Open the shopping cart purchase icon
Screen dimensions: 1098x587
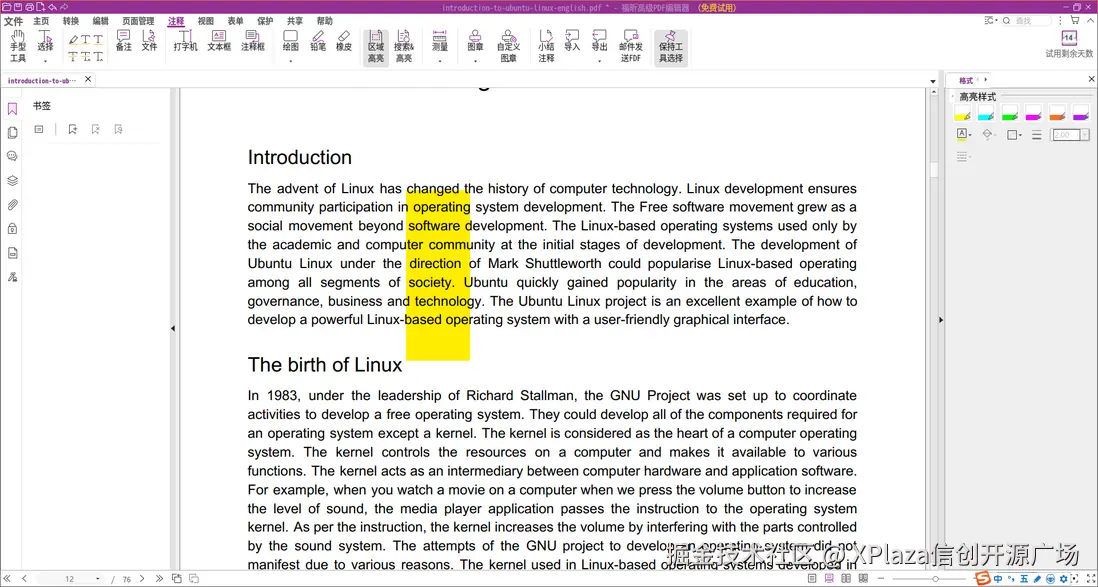[1074, 20]
